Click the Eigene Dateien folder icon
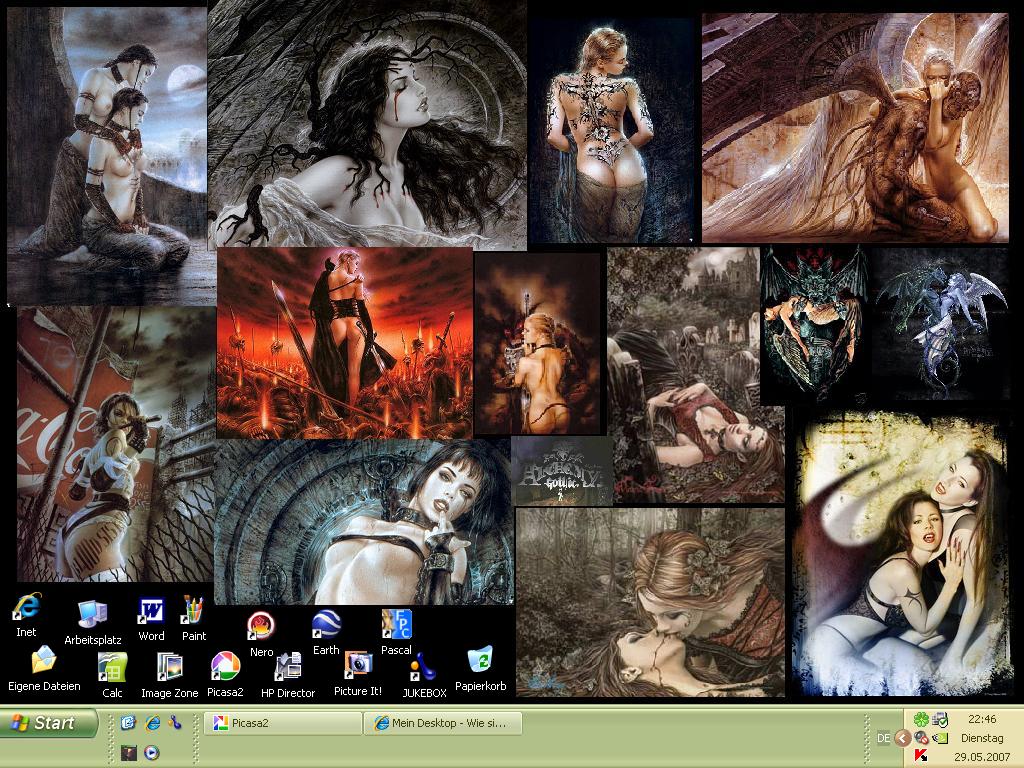The width and height of the screenshot is (1024, 768). click(x=44, y=662)
